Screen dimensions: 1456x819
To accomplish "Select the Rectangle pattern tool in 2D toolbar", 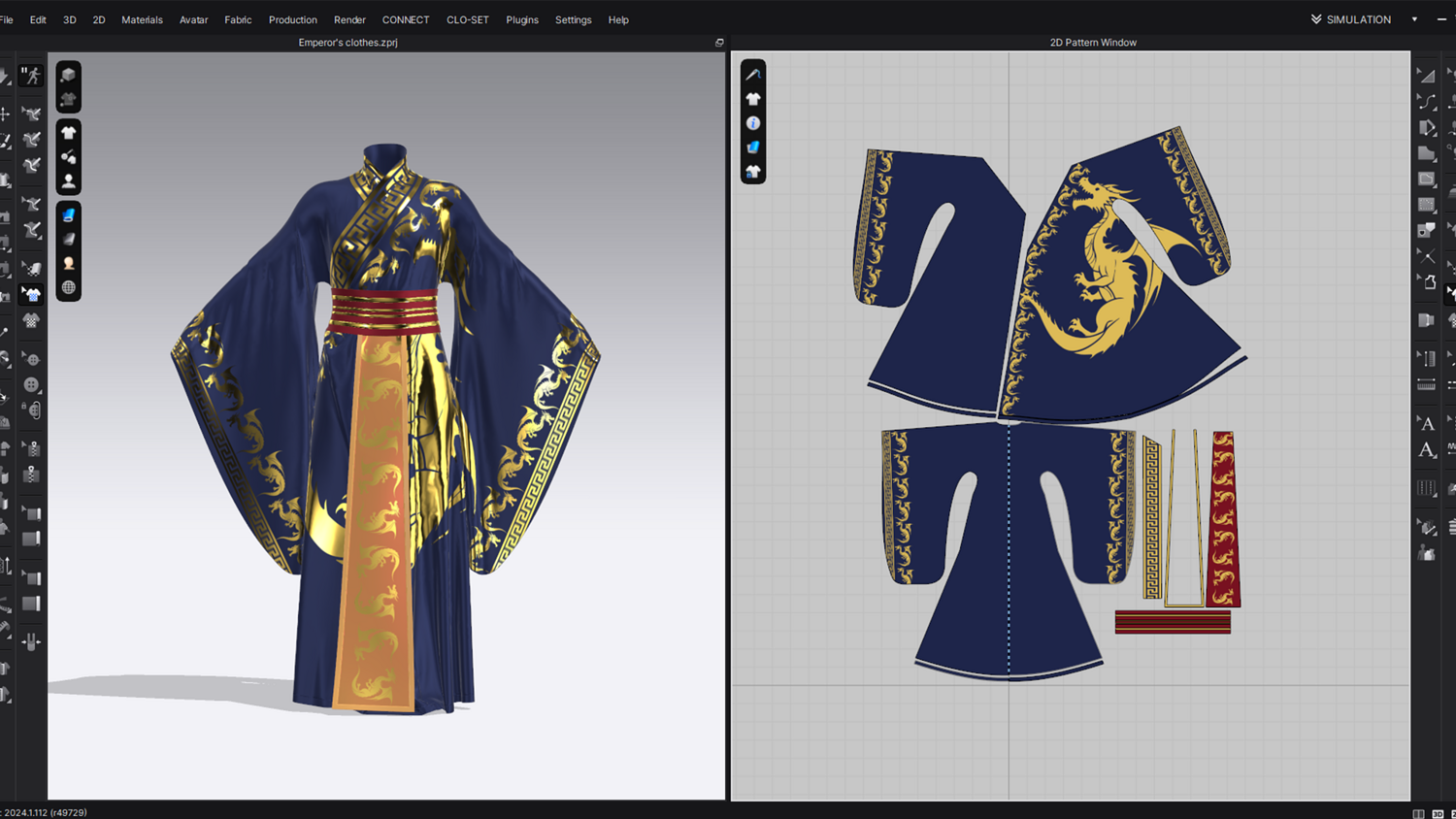I will click(1426, 153).
